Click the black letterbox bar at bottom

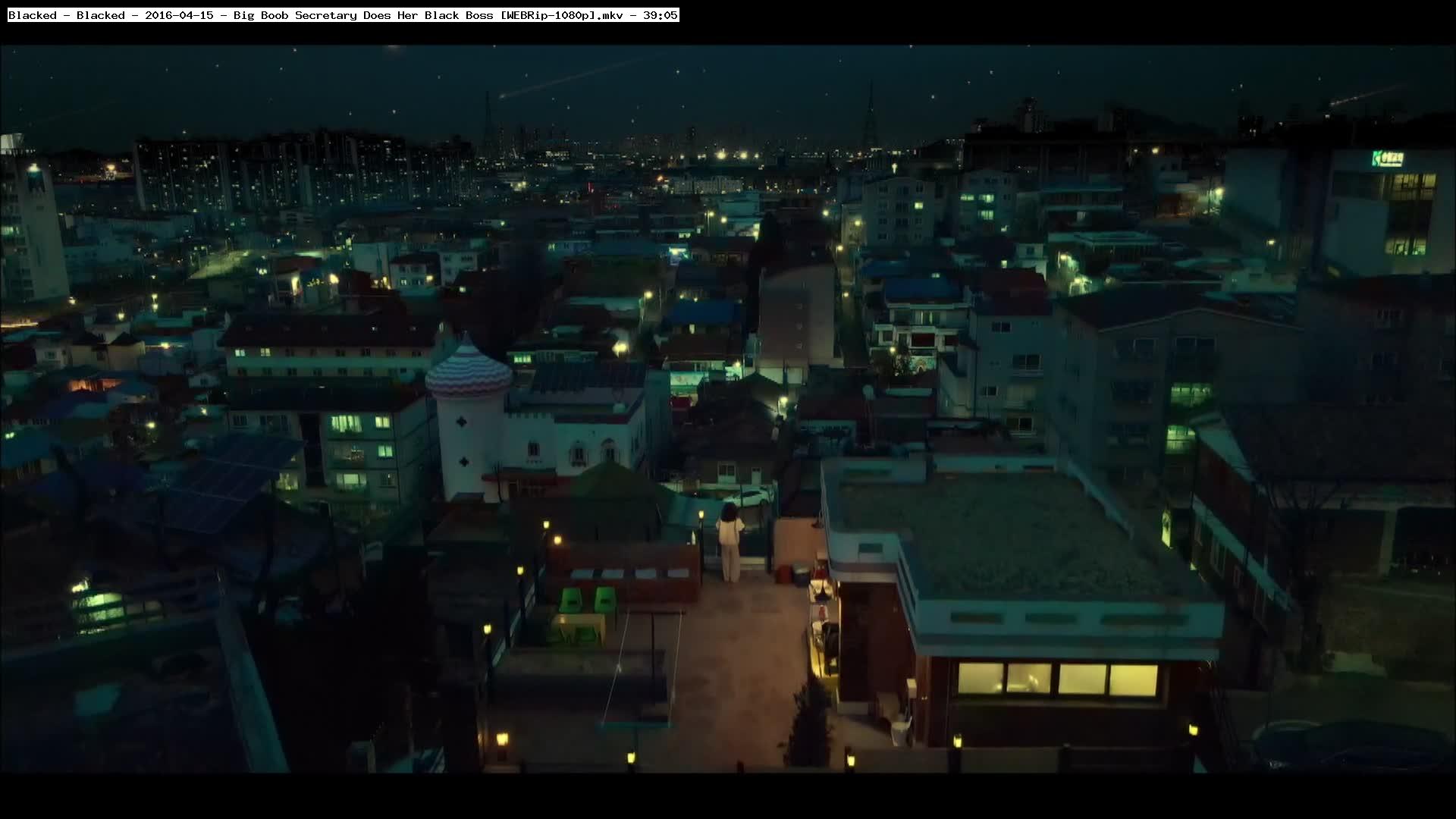point(728,796)
